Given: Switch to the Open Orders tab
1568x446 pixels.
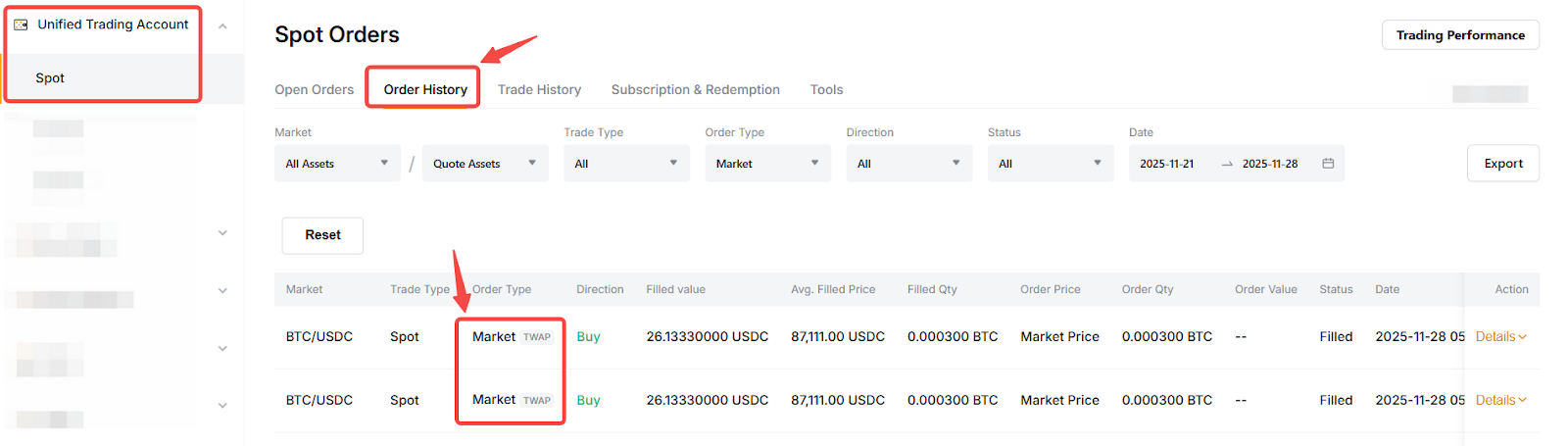Looking at the screenshot, I should [x=314, y=89].
